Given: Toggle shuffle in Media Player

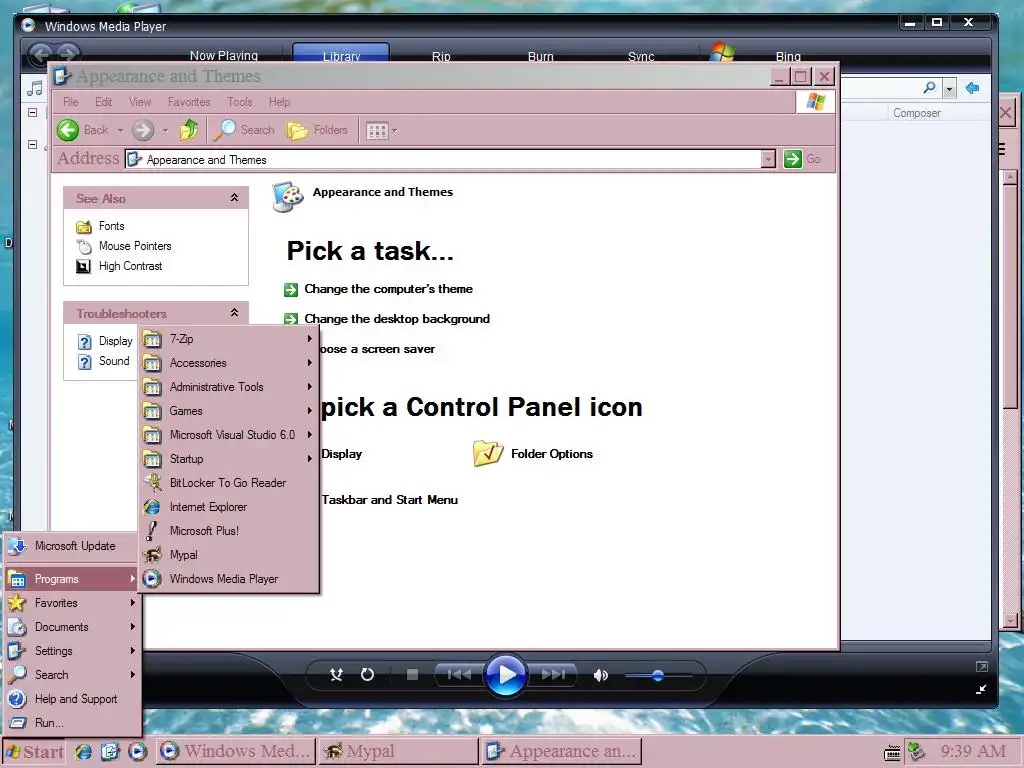Looking at the screenshot, I should tap(336, 675).
